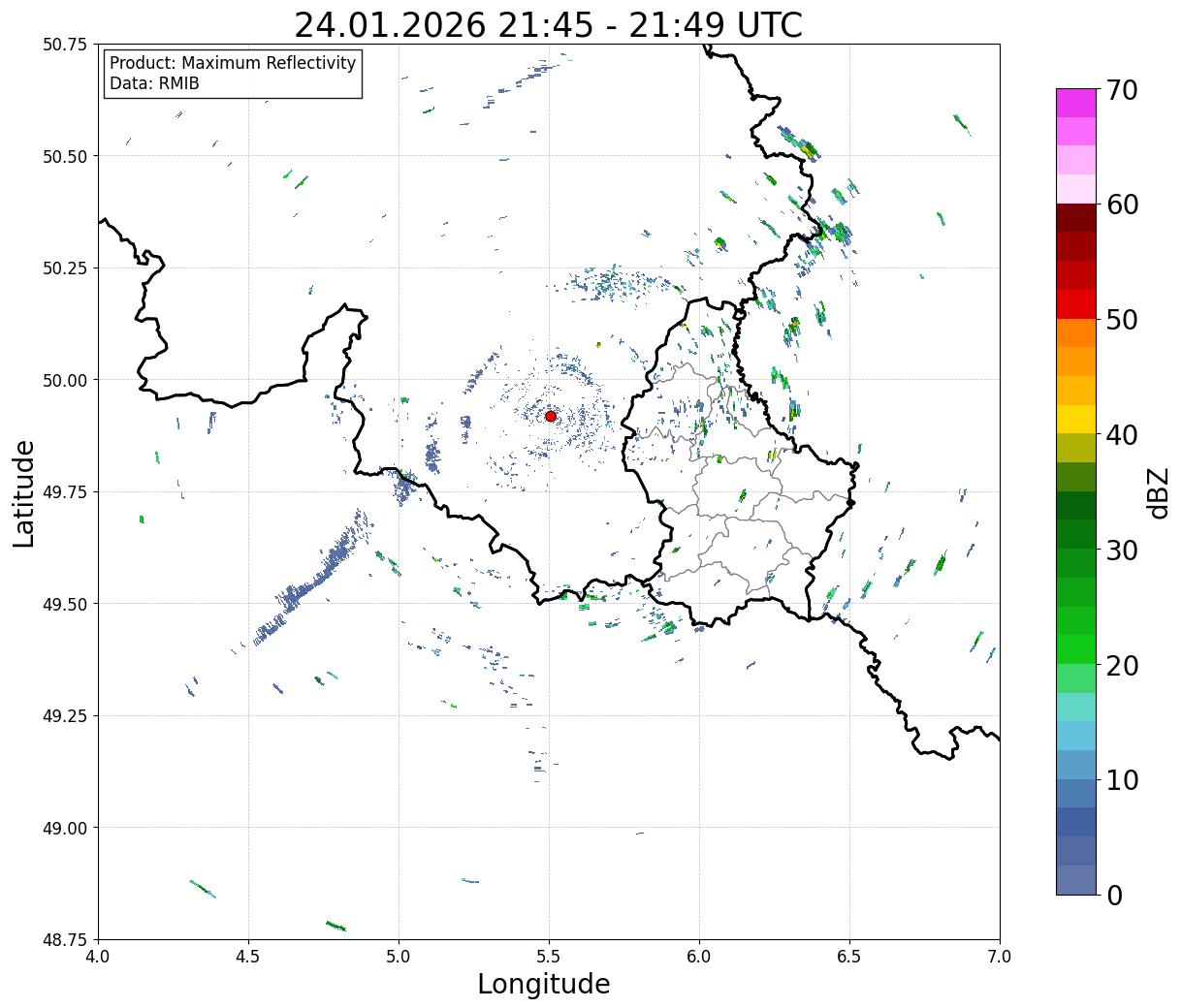Click latitude tick label 49.75

65,492
